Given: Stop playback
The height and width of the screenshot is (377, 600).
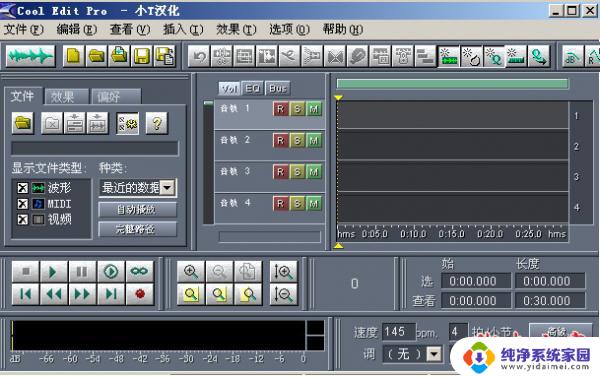Looking at the screenshot, I should click(26, 272).
